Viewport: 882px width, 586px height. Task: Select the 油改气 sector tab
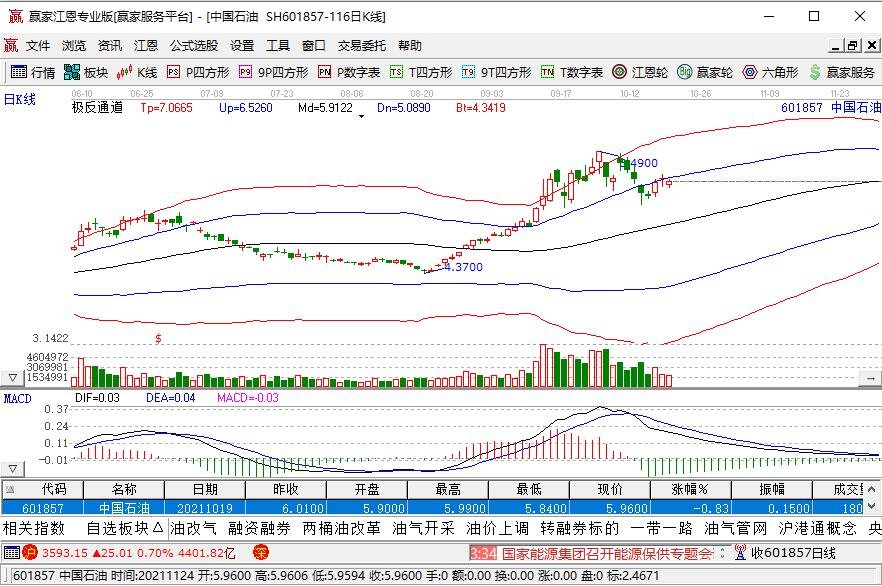click(x=193, y=528)
